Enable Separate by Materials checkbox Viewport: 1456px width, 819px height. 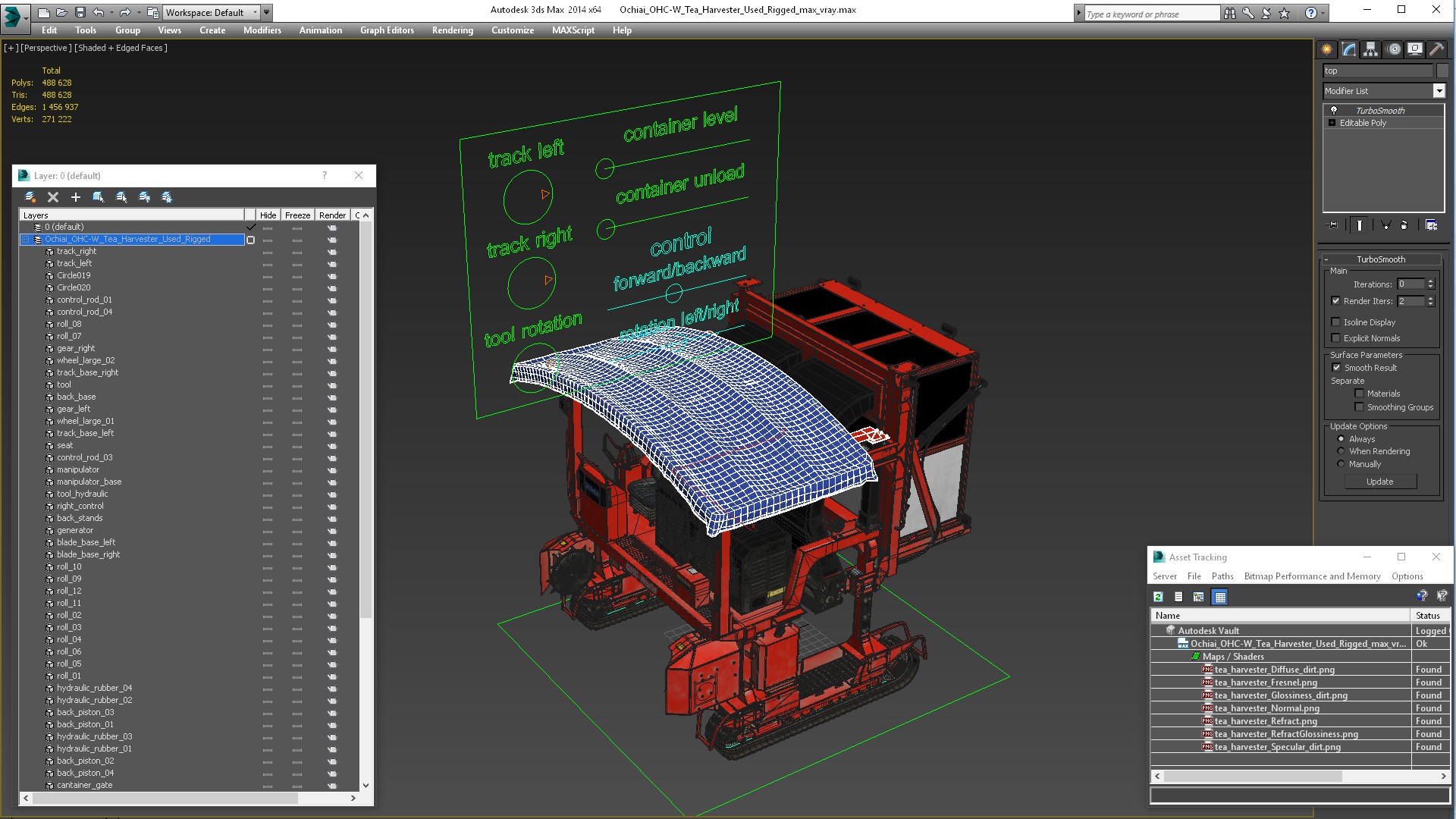(x=1359, y=394)
